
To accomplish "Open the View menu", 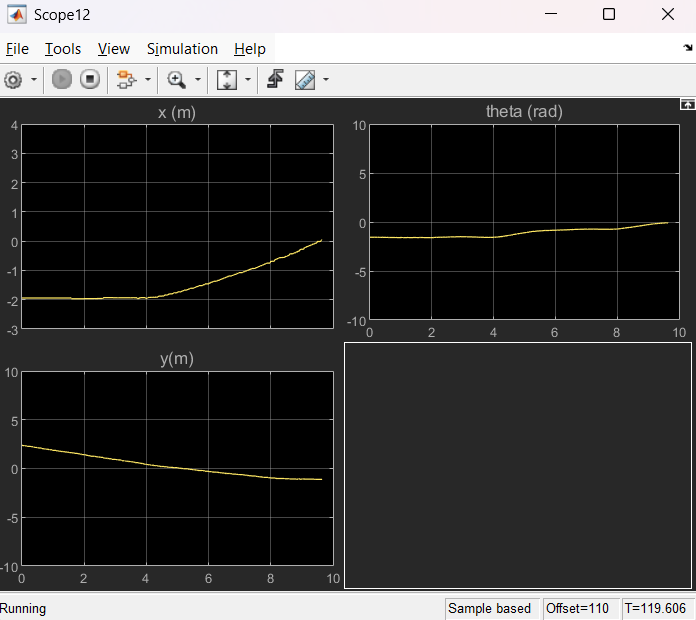I will tap(114, 49).
